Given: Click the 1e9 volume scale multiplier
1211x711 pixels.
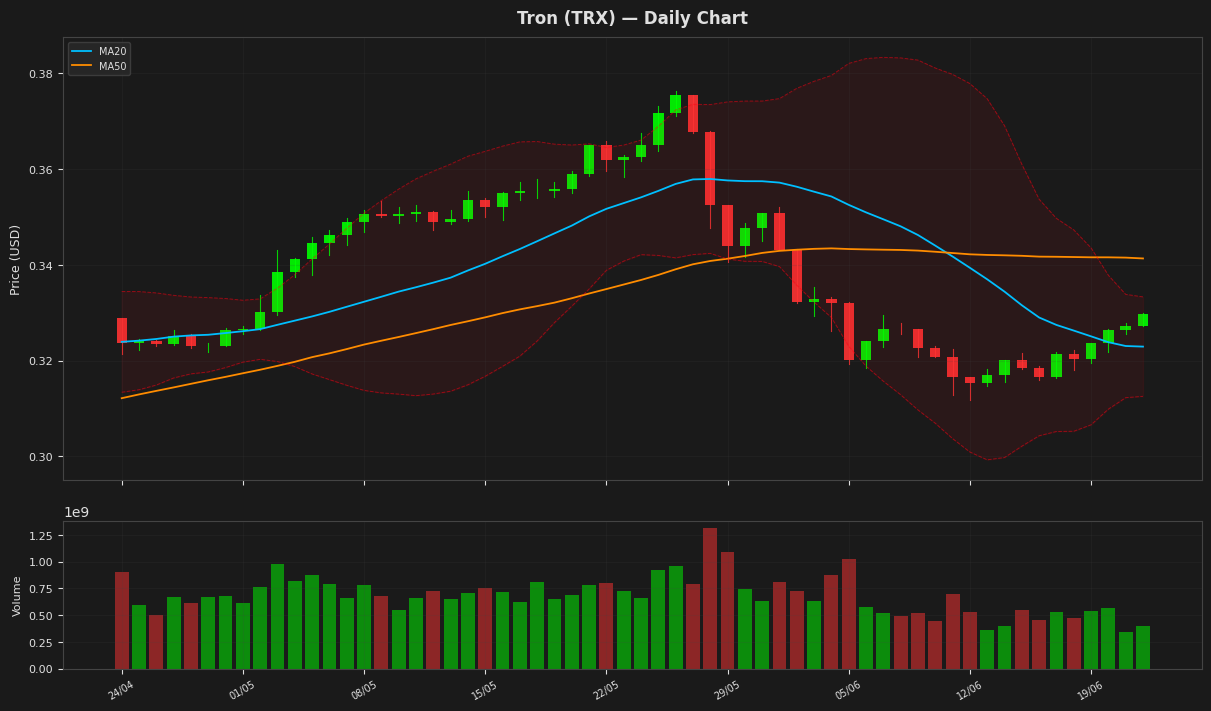Looking at the screenshot, I should [x=76, y=512].
